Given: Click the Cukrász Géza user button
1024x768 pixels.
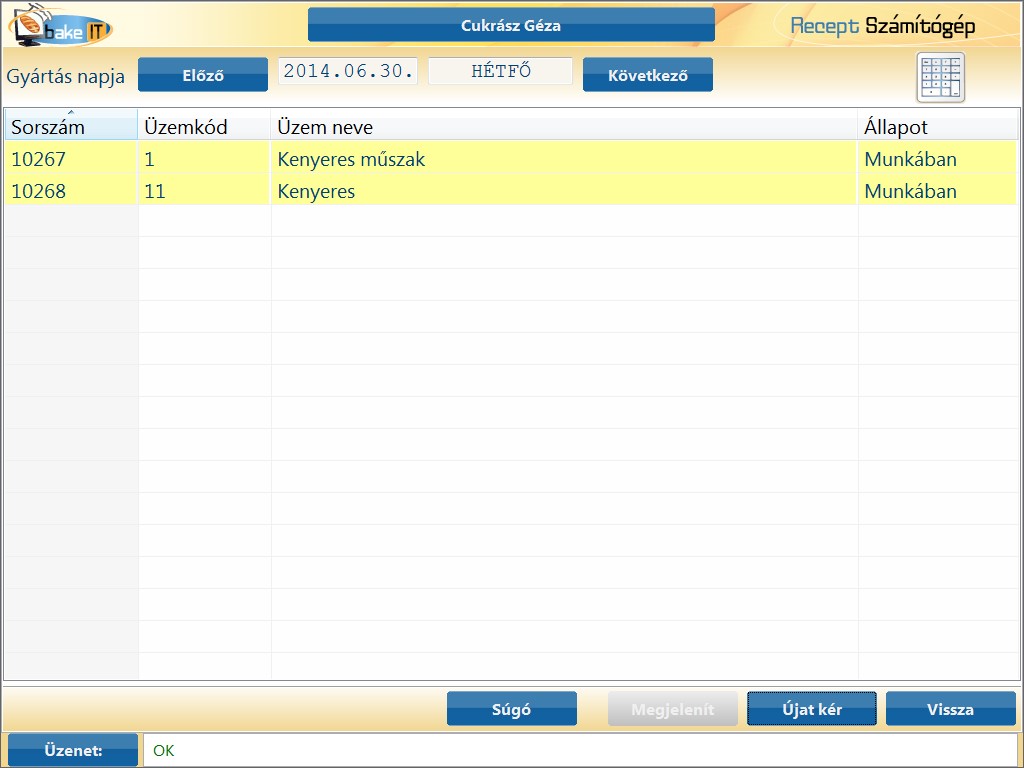Looking at the screenshot, I should click(511, 25).
